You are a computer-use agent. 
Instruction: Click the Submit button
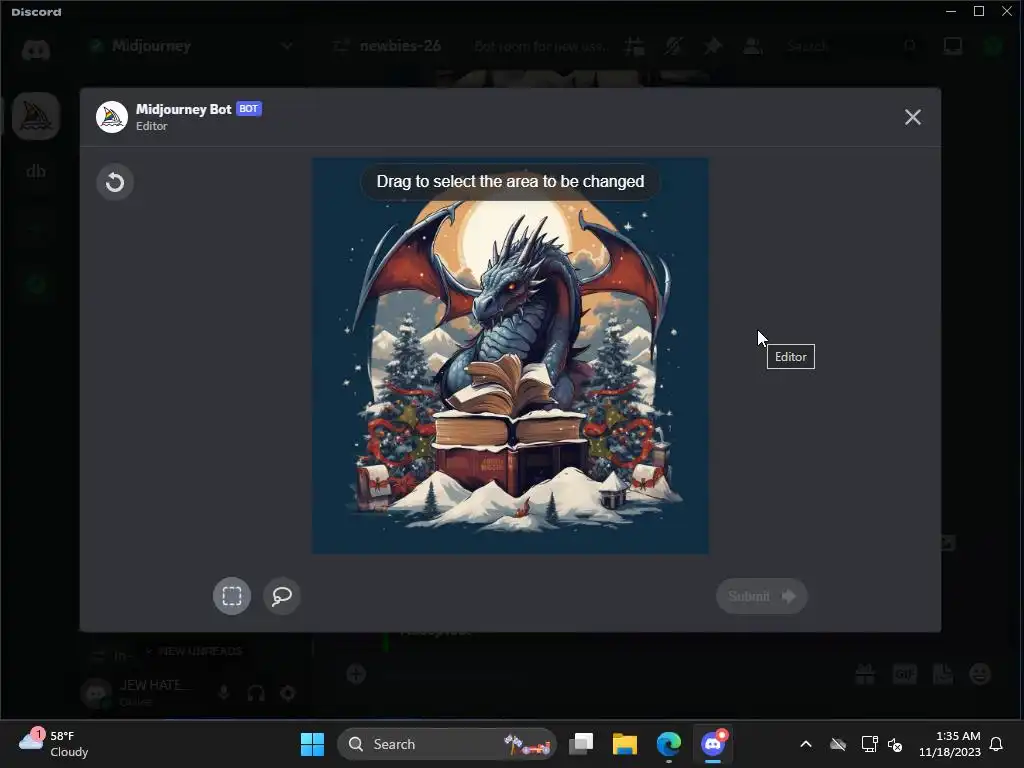pyautogui.click(x=761, y=596)
